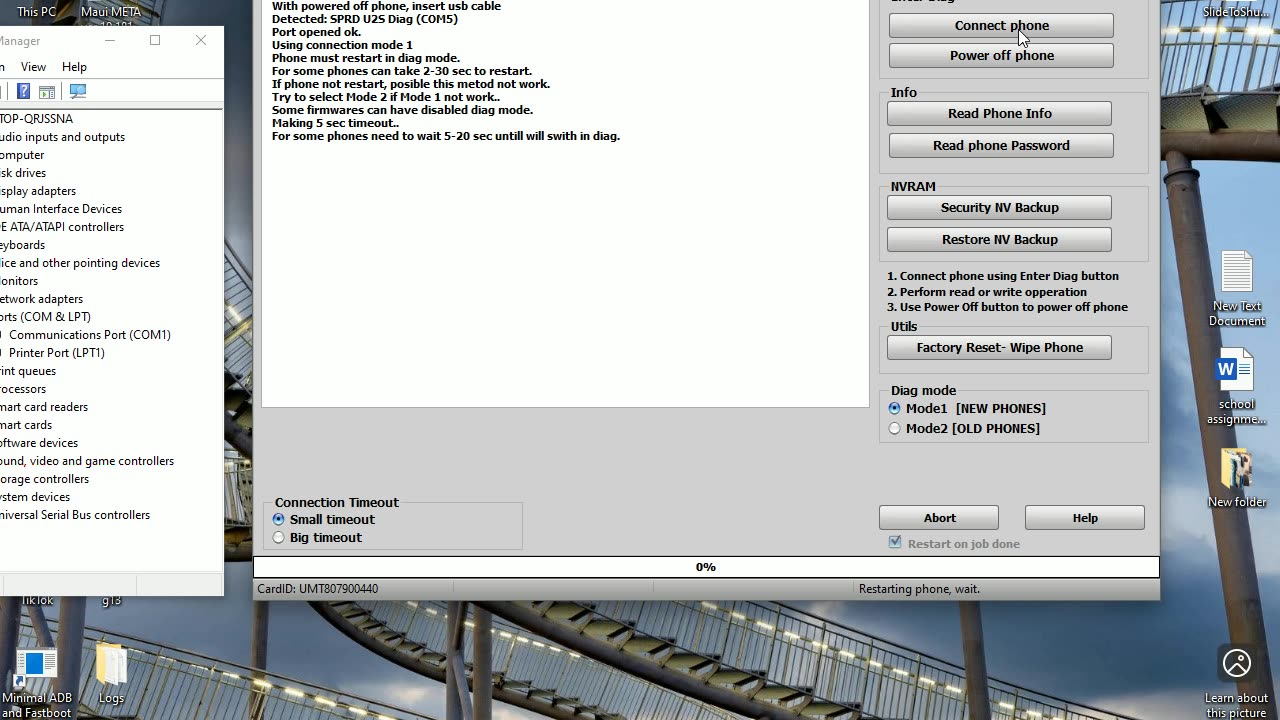This screenshot has height=720, width=1280.
Task: Choose Big timeout connection option
Action: click(318, 537)
